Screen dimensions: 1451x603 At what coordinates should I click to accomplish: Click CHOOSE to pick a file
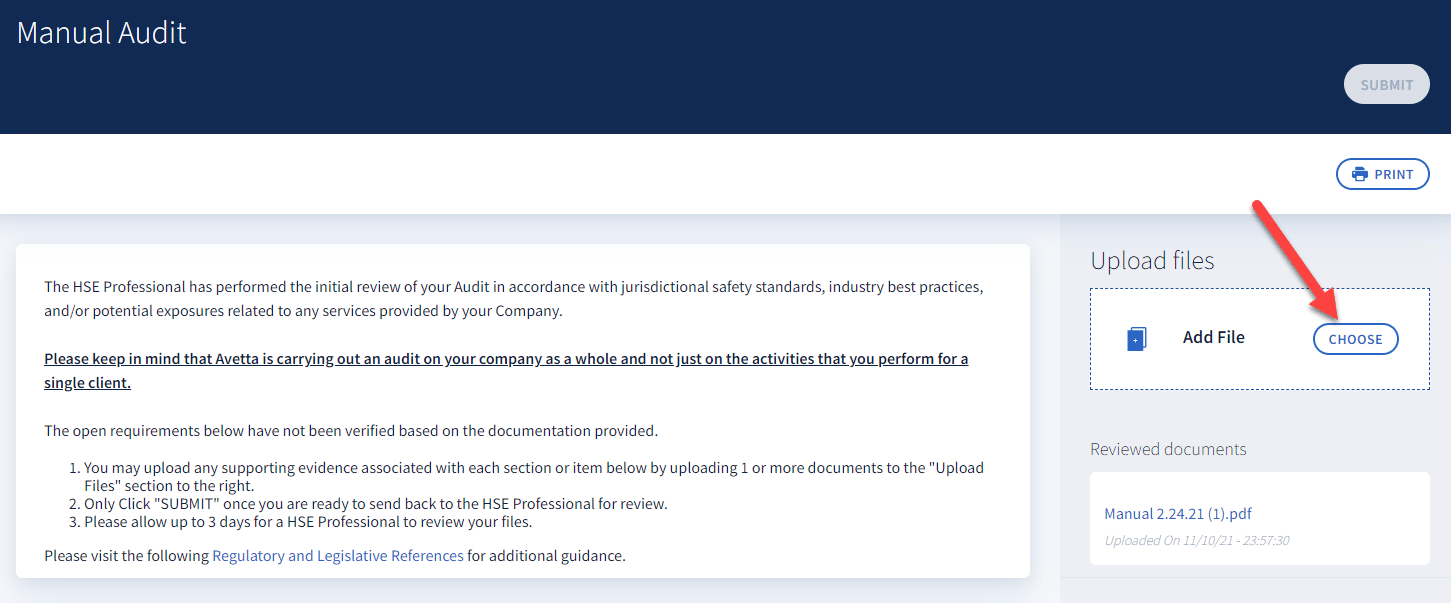pyautogui.click(x=1355, y=339)
